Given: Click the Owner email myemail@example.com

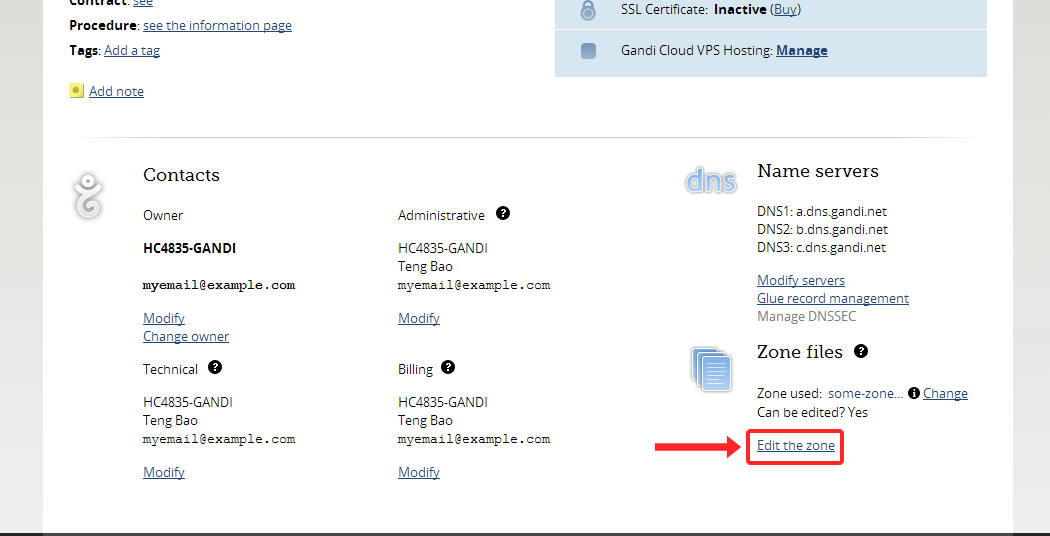Looking at the screenshot, I should pyautogui.click(x=219, y=285).
